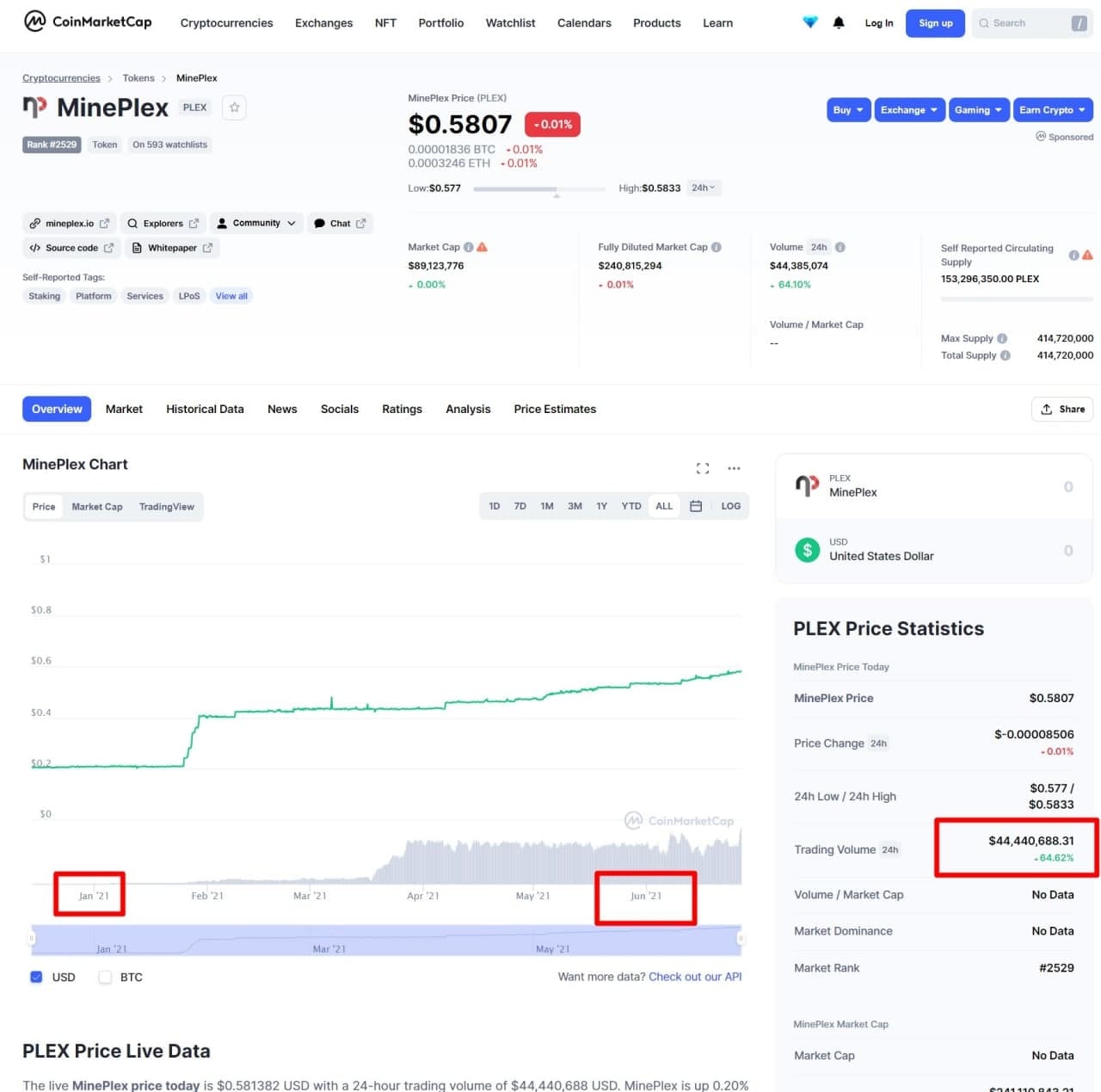Select the 7D chart range
1101x1092 pixels.
tap(520, 506)
